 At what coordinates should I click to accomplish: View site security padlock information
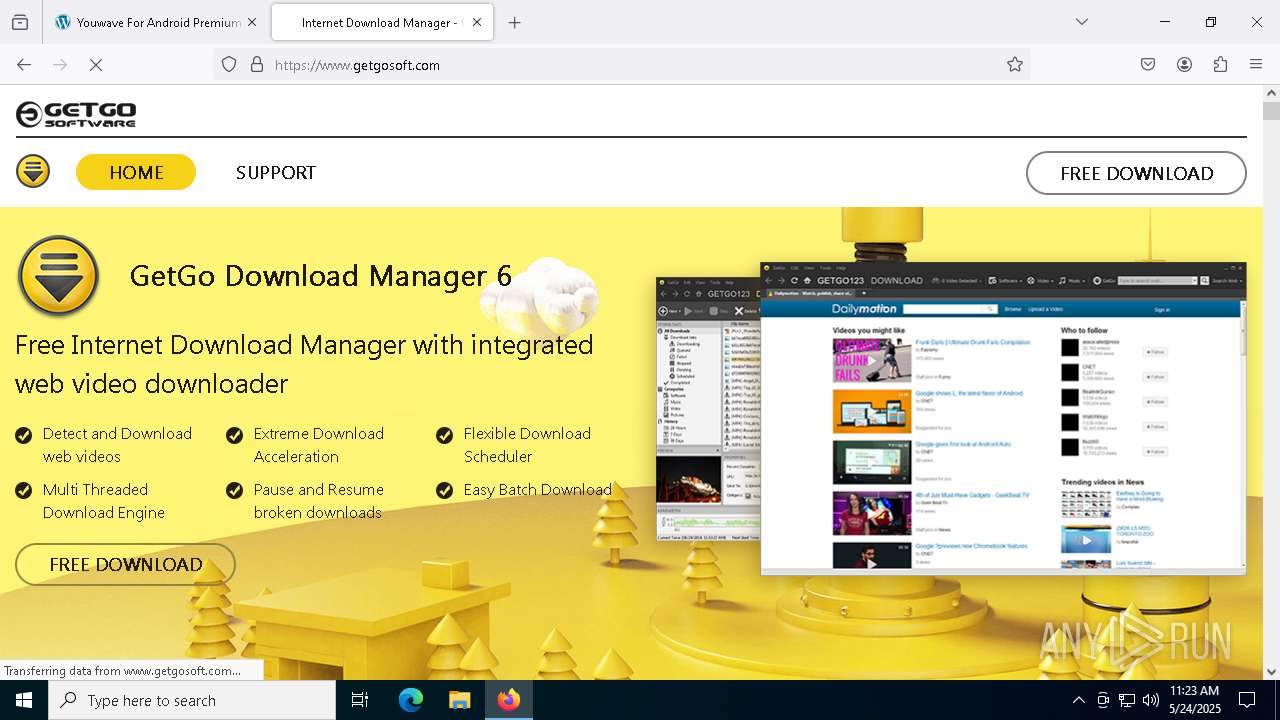pos(257,64)
